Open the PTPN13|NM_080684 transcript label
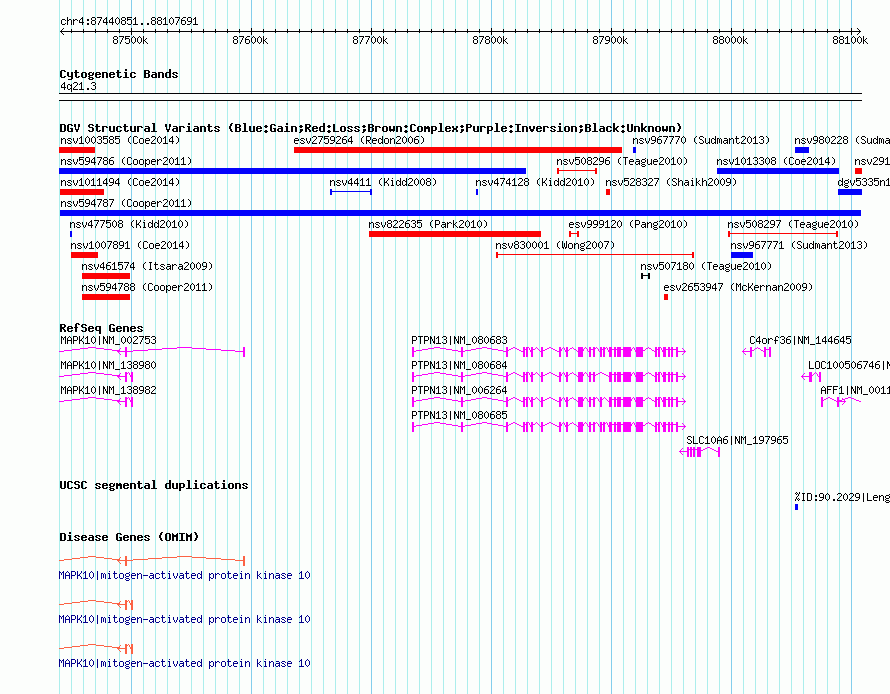The width and height of the screenshot is (890, 694). (x=459, y=365)
